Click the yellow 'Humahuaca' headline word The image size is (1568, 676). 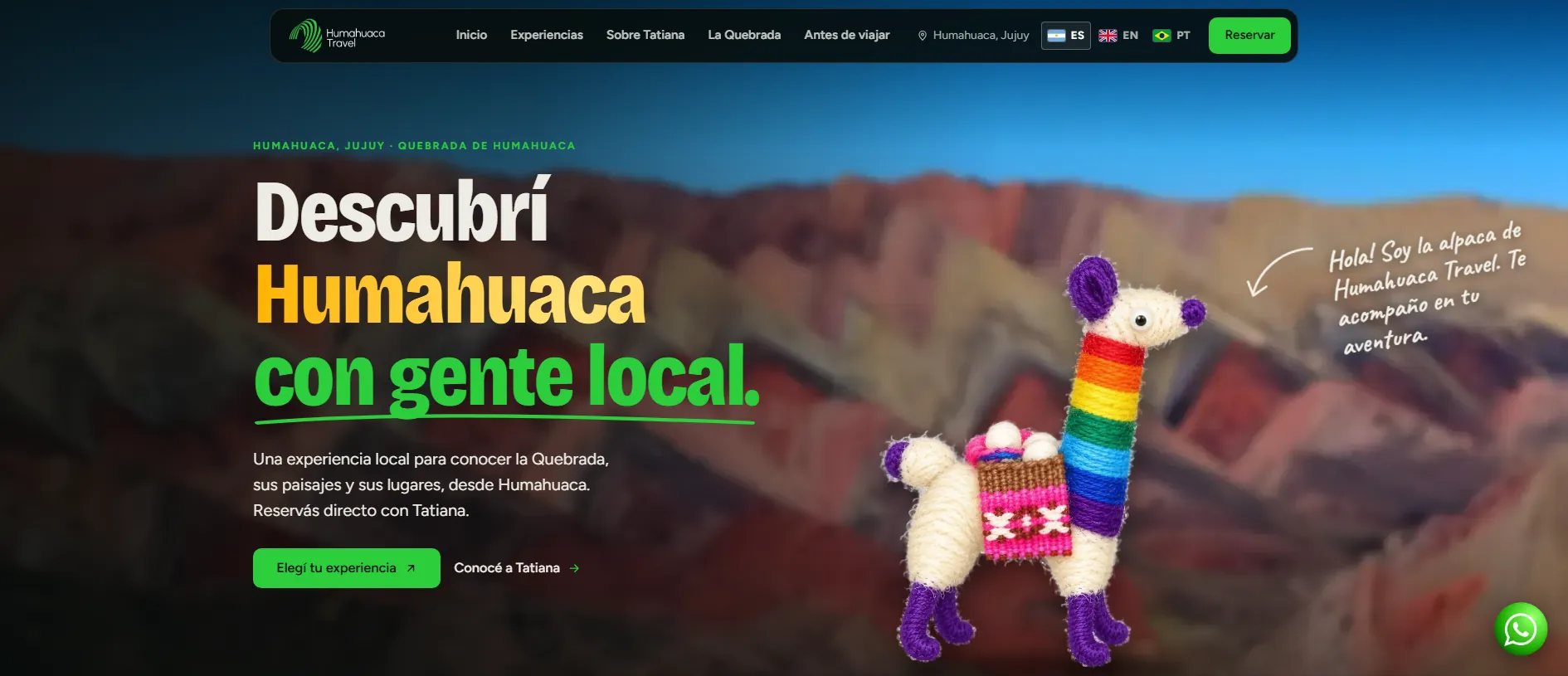[450, 294]
